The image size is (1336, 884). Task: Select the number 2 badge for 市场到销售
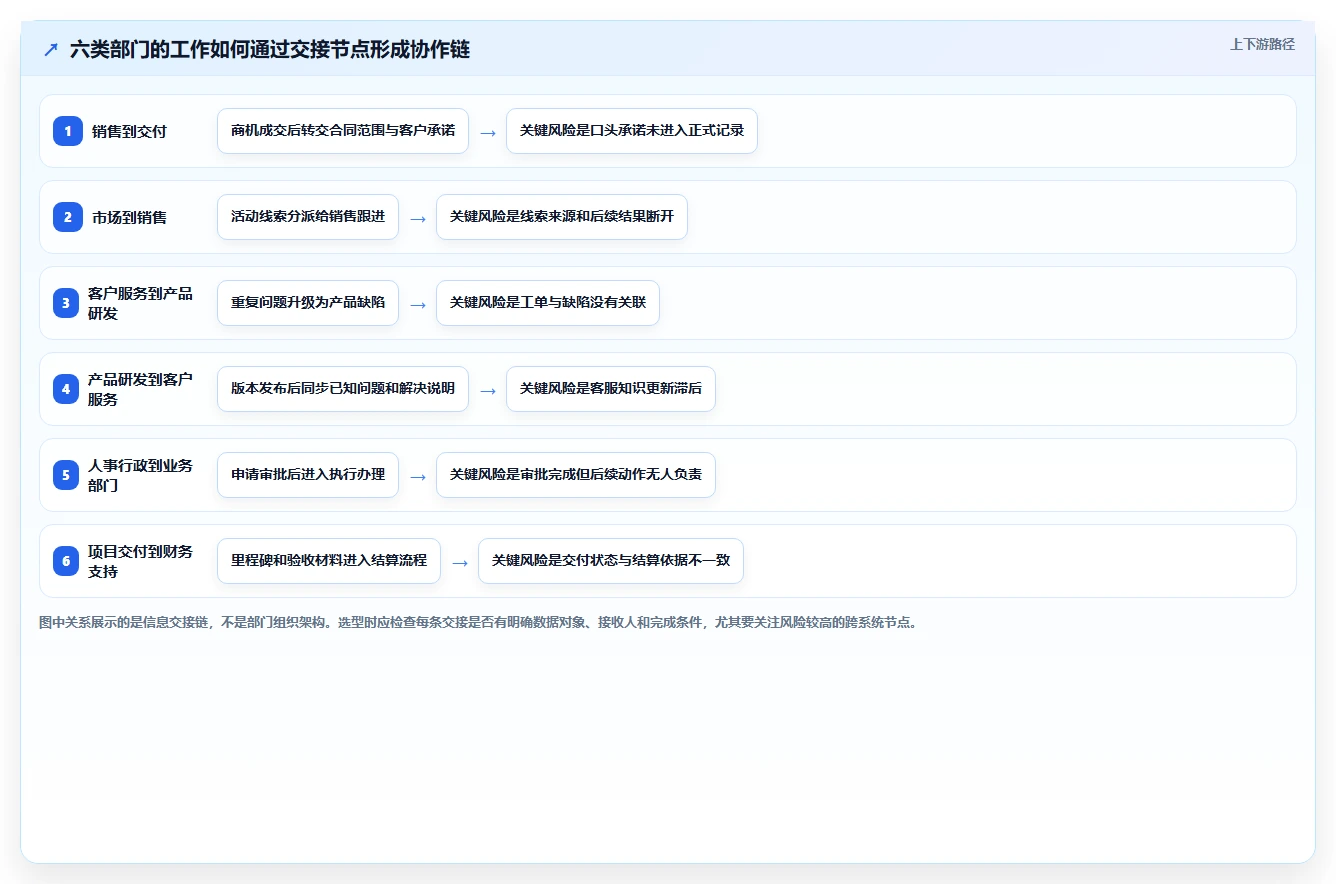click(68, 217)
